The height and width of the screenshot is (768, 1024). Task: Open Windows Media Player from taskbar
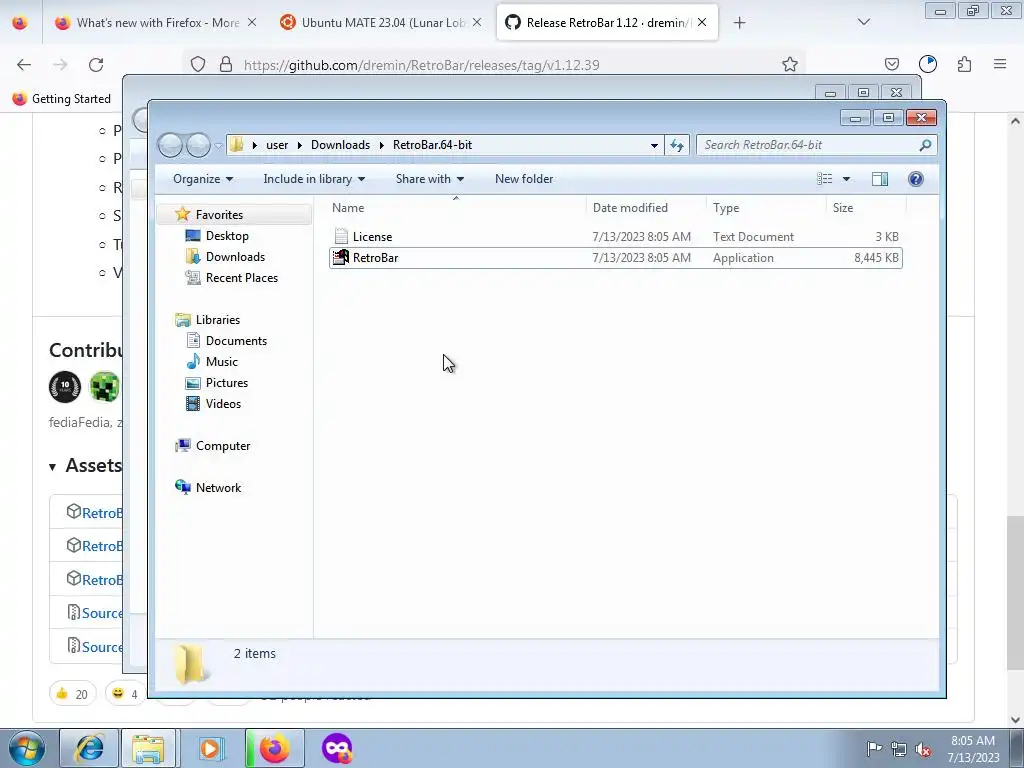tap(210, 748)
